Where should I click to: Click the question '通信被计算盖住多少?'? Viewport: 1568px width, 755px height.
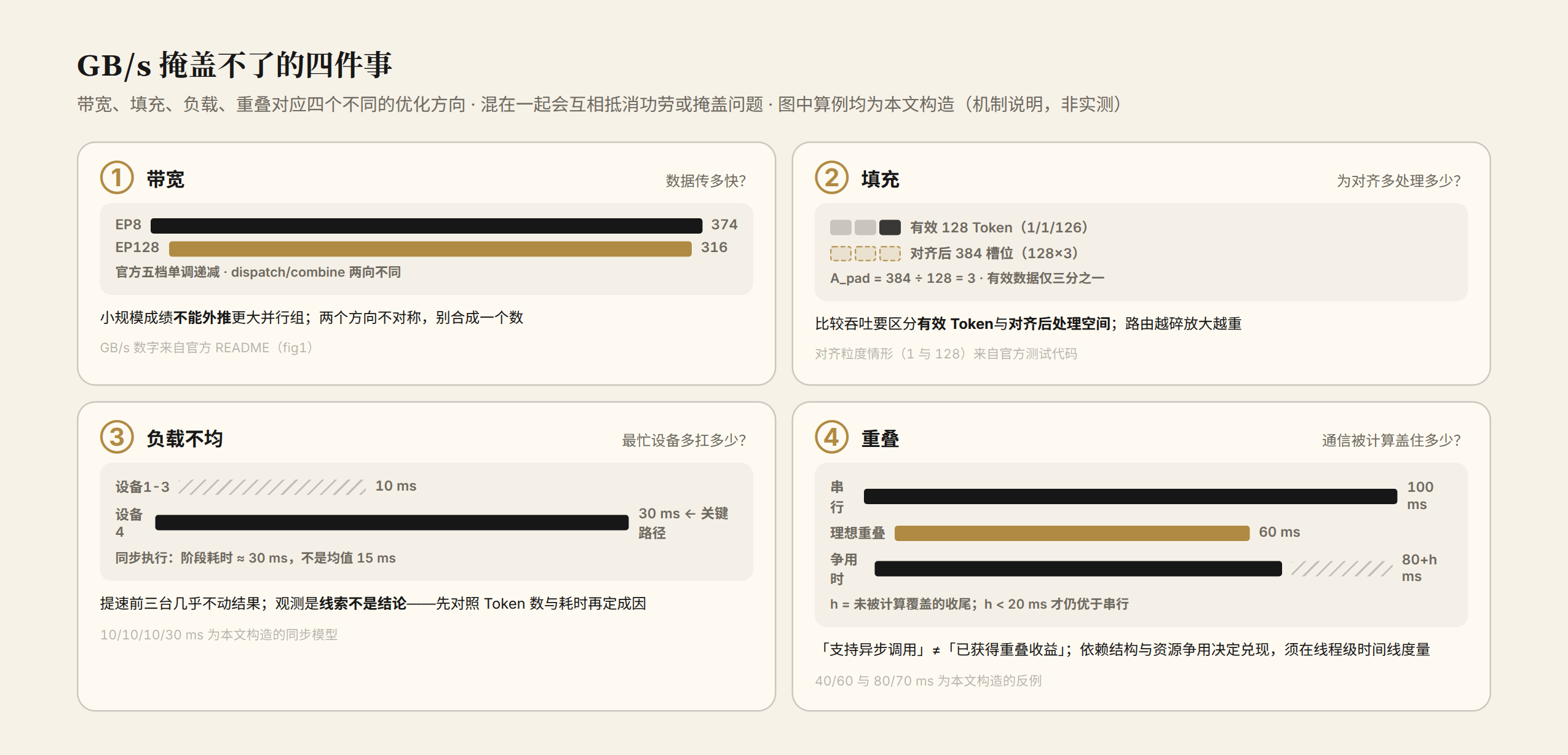[x=1391, y=440]
